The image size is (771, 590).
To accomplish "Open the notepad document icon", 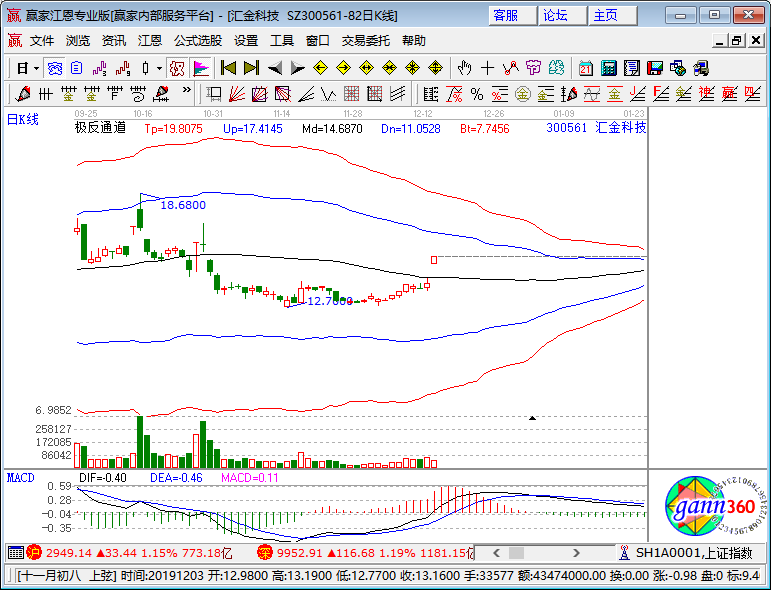I will 631,68.
